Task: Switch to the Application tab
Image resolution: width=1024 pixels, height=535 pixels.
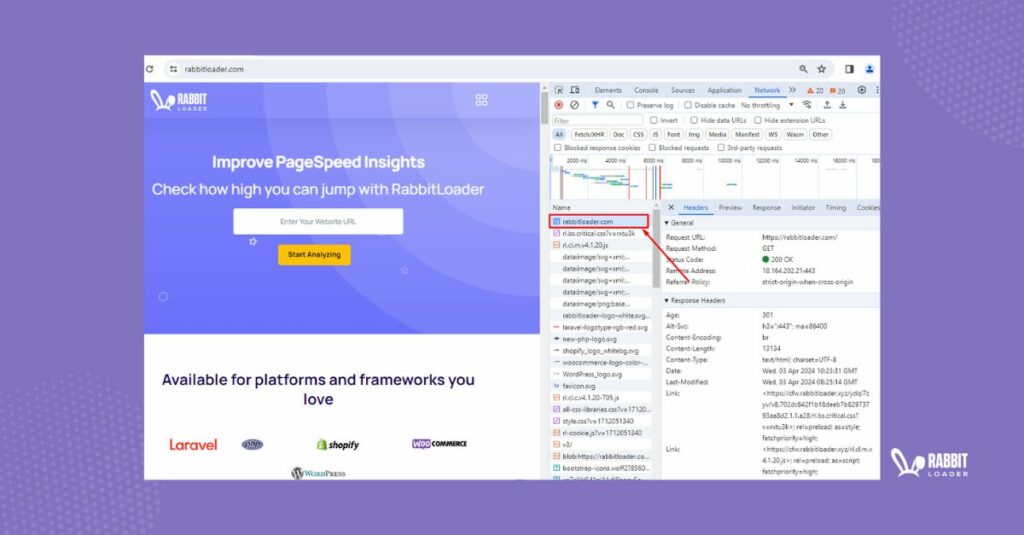Action: [x=724, y=90]
